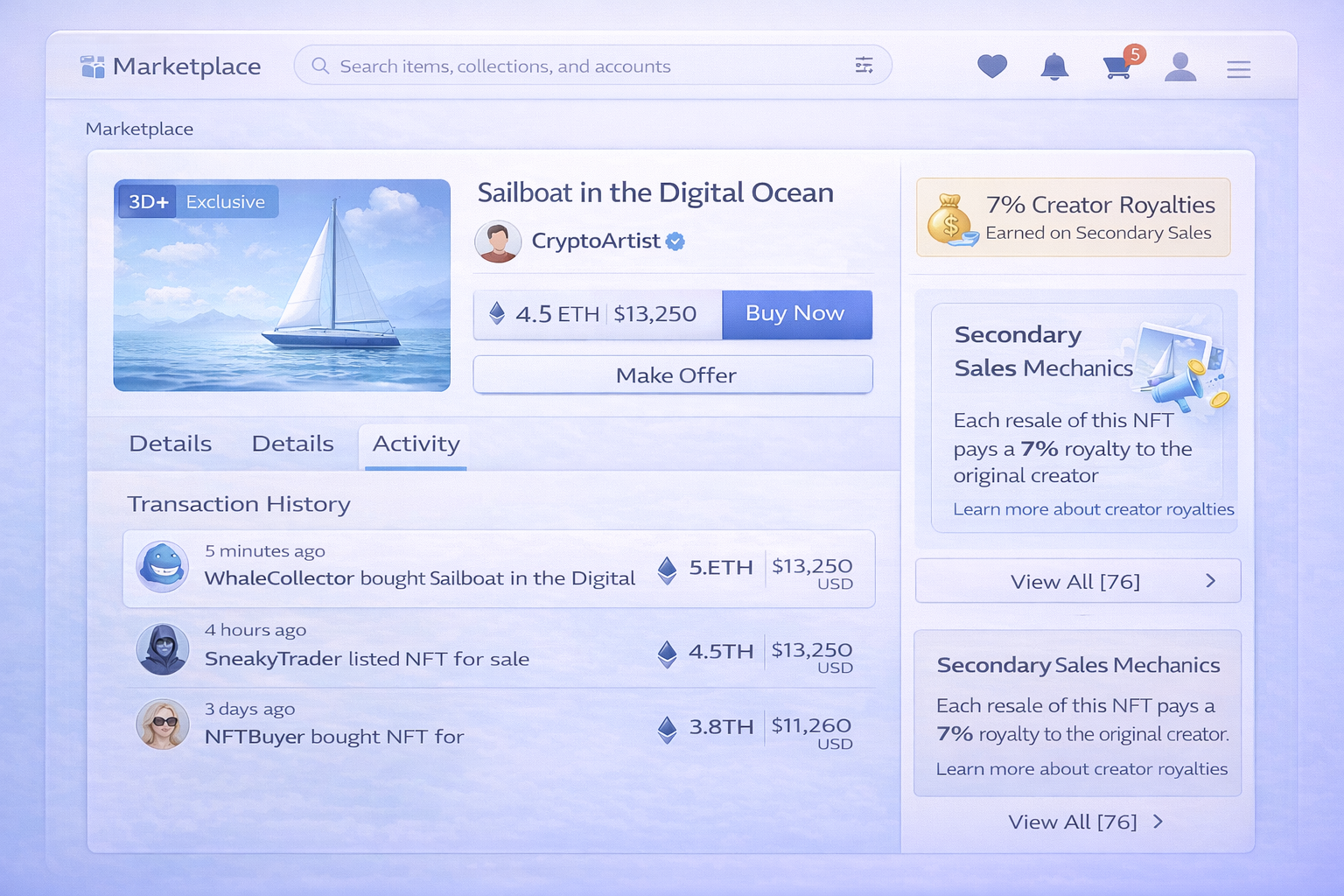Click the search filter sliders icon
The width and height of the screenshot is (1344, 896).
pyautogui.click(x=864, y=66)
